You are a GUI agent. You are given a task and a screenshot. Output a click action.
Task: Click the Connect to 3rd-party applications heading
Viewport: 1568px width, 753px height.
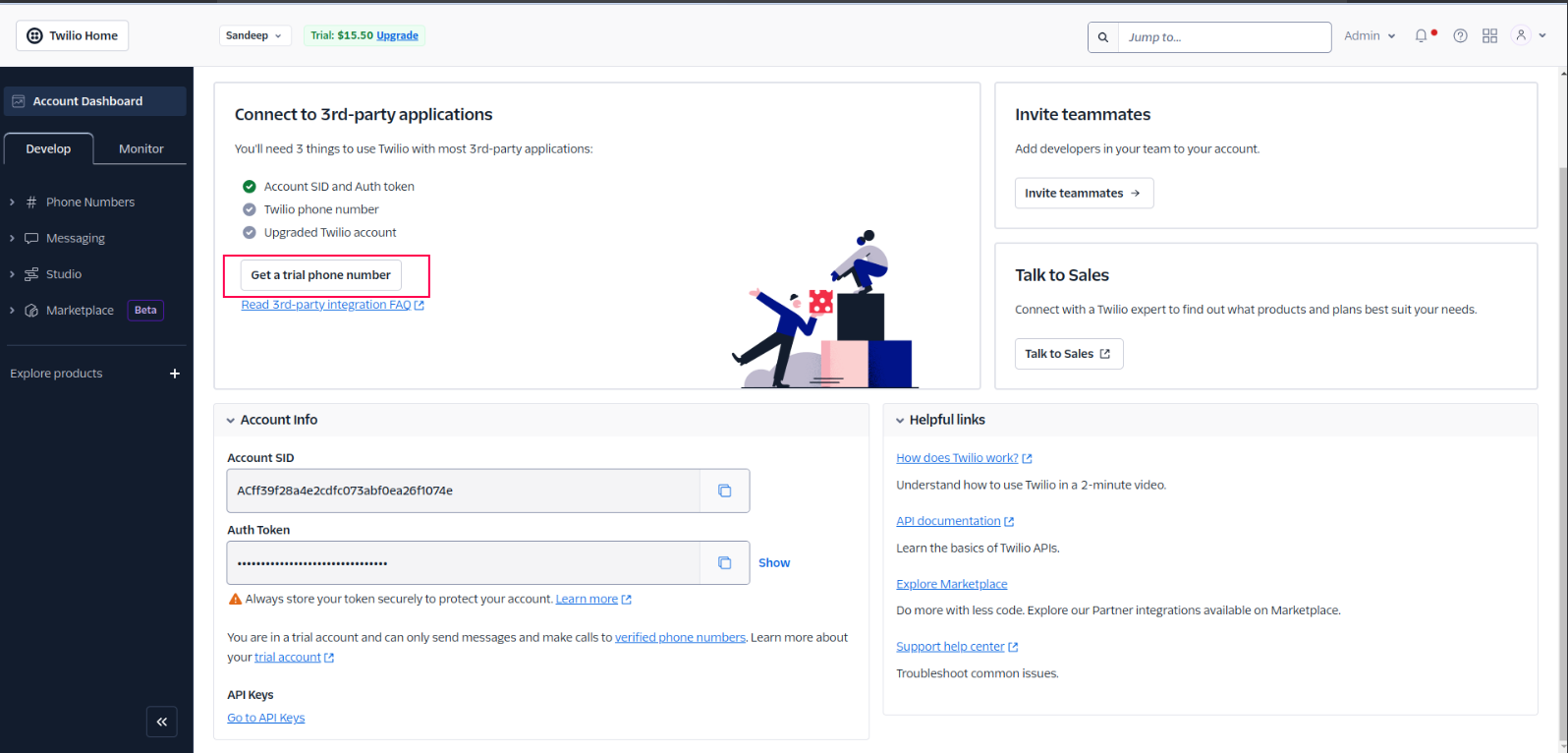click(x=364, y=115)
